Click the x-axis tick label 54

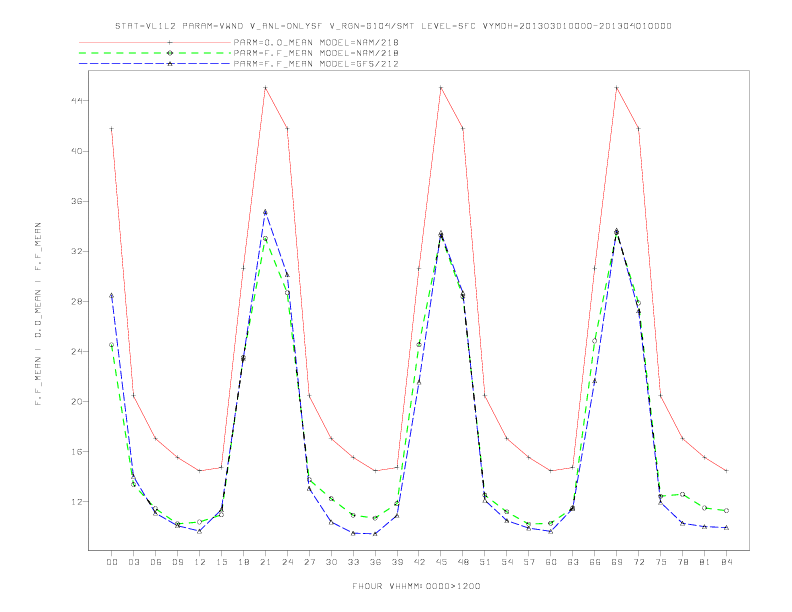coord(507,562)
